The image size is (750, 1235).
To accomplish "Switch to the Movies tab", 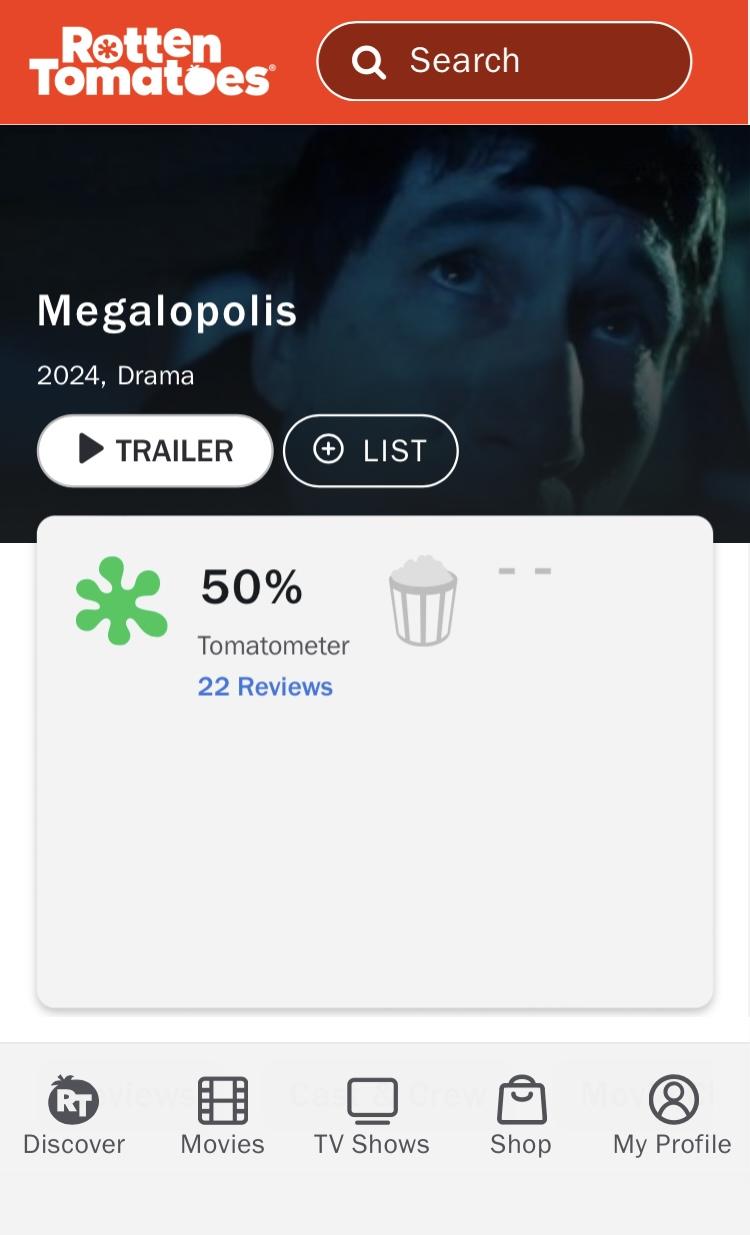I will 222,1116.
